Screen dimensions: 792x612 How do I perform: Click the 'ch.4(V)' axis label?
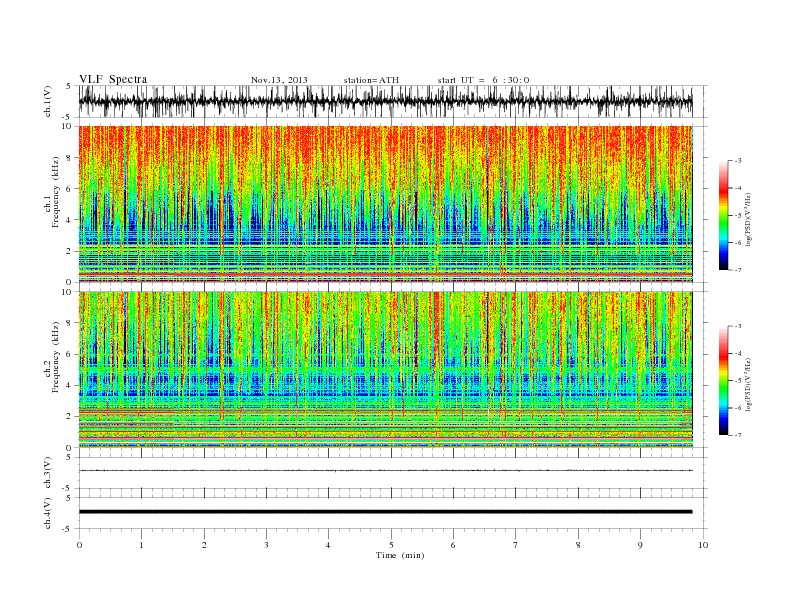pos(48,513)
